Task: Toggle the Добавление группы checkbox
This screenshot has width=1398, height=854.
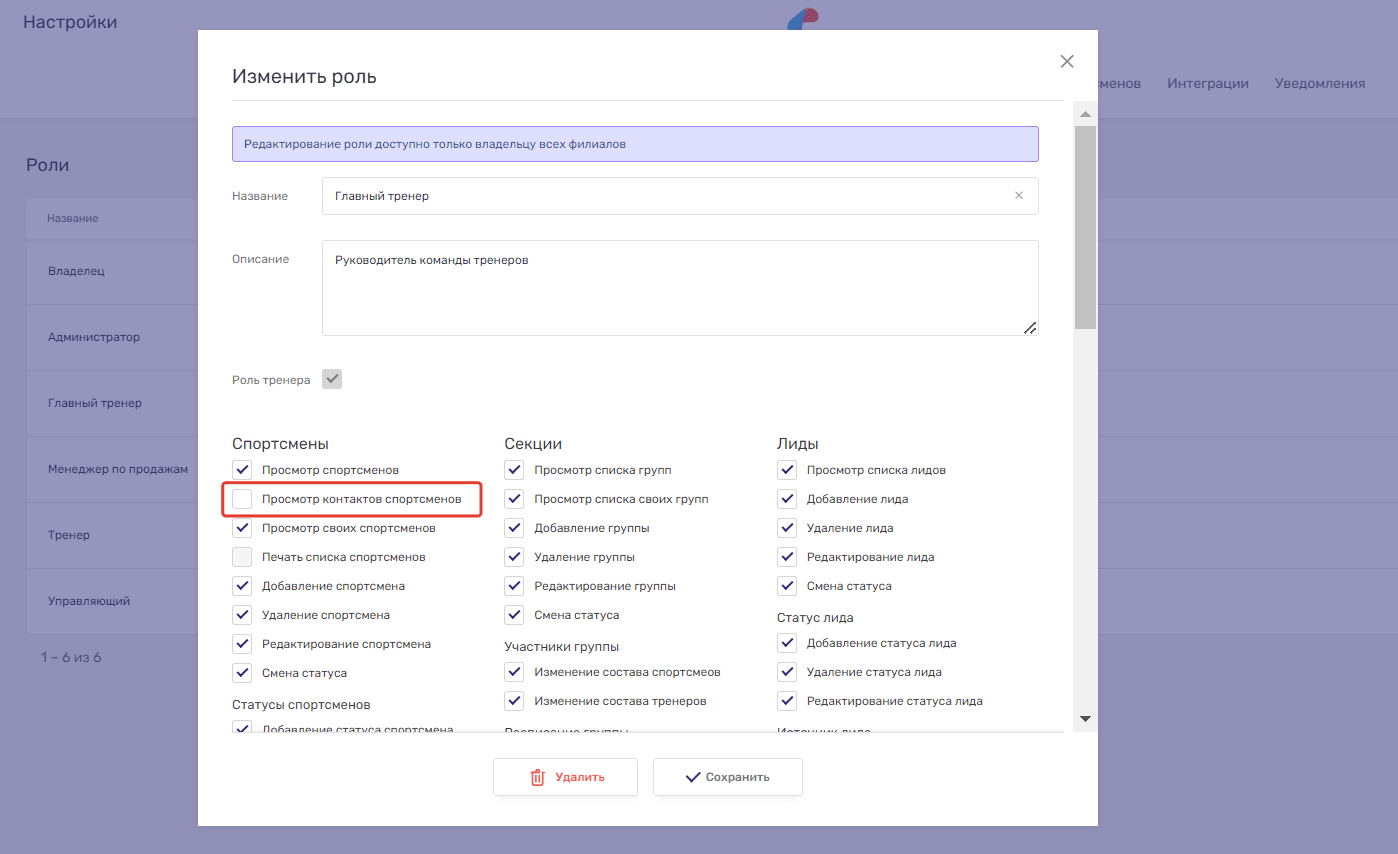Action: point(514,528)
